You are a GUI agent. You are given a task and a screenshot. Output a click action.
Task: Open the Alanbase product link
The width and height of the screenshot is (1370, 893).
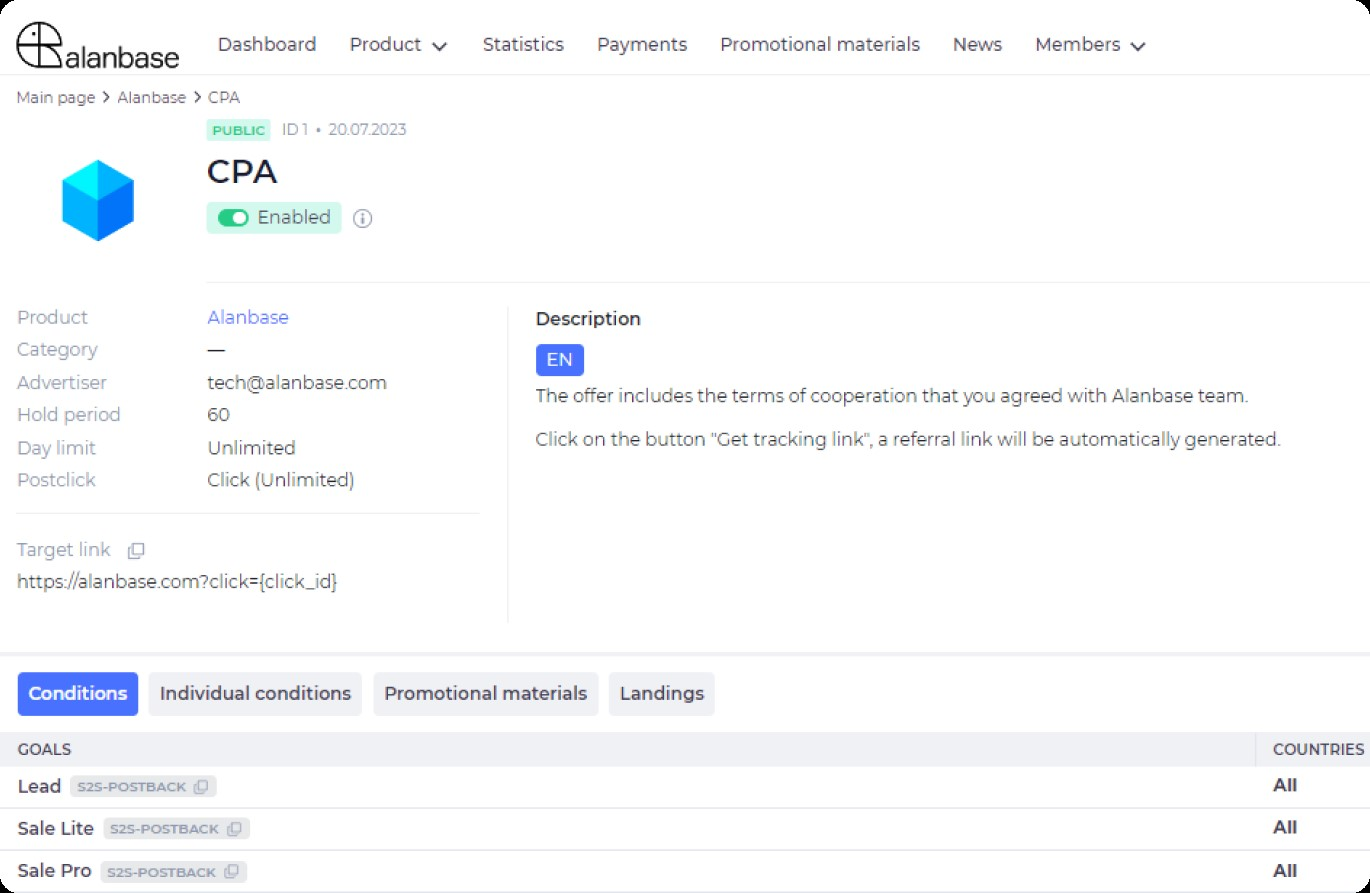point(248,317)
